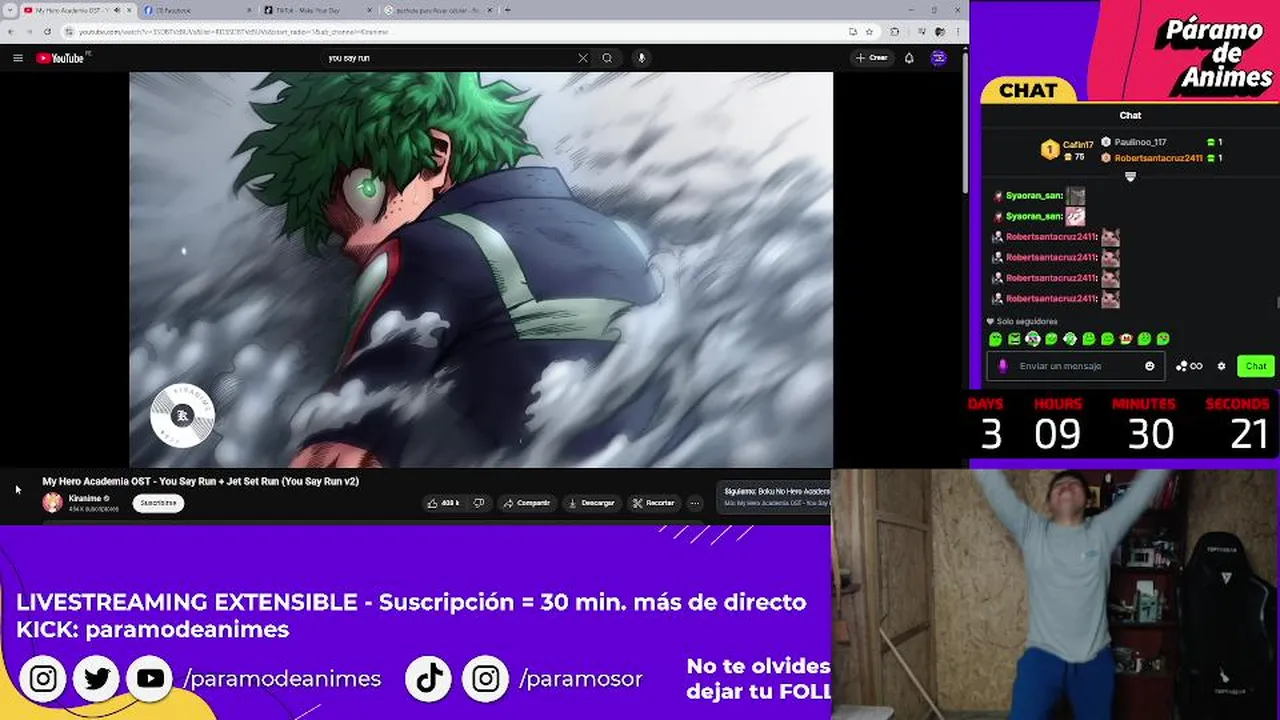Open the chat points infinity icon
The image size is (1280, 720).
click(1189, 366)
